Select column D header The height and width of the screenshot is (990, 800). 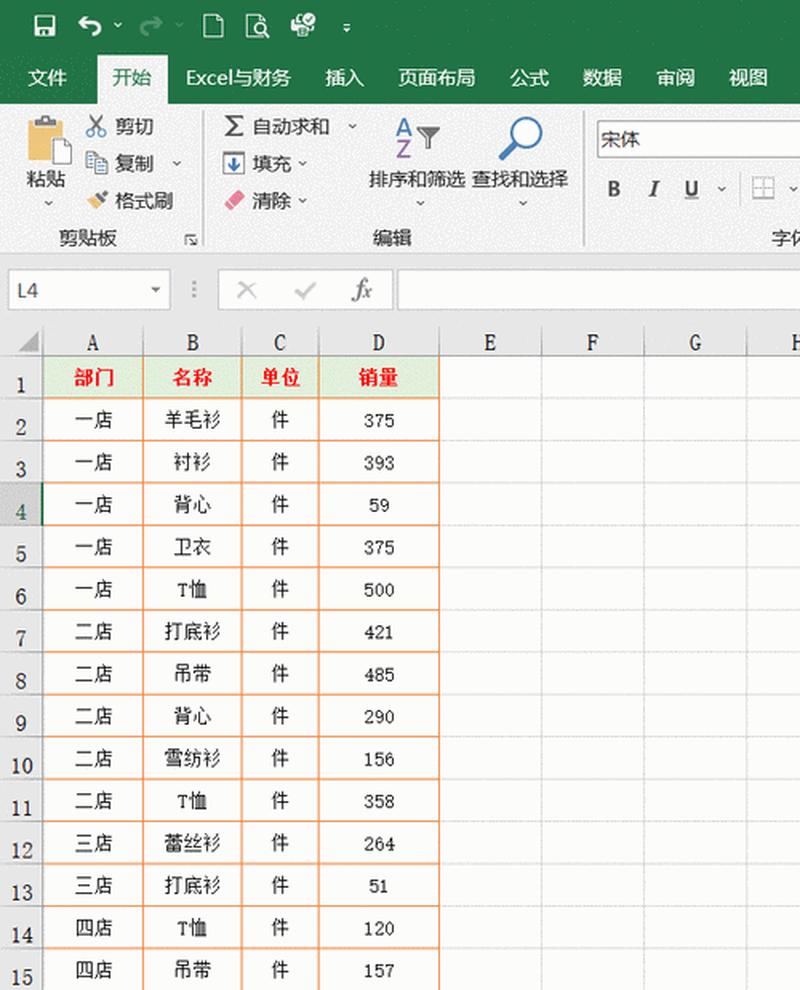[x=379, y=342]
